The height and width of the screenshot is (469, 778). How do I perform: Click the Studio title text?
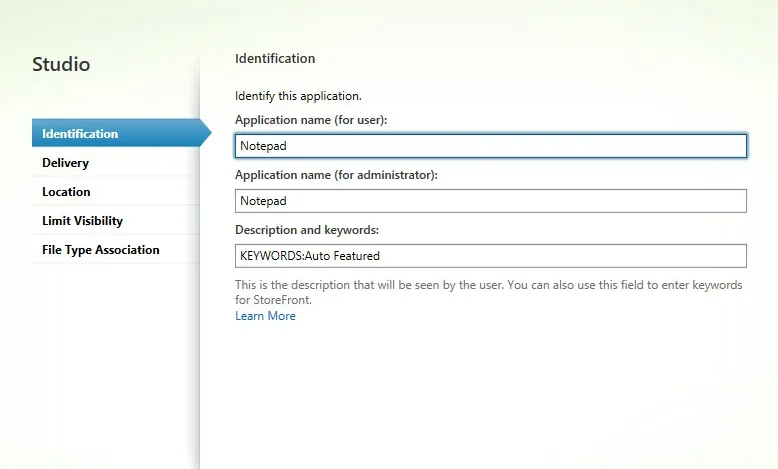pyautogui.click(x=61, y=65)
